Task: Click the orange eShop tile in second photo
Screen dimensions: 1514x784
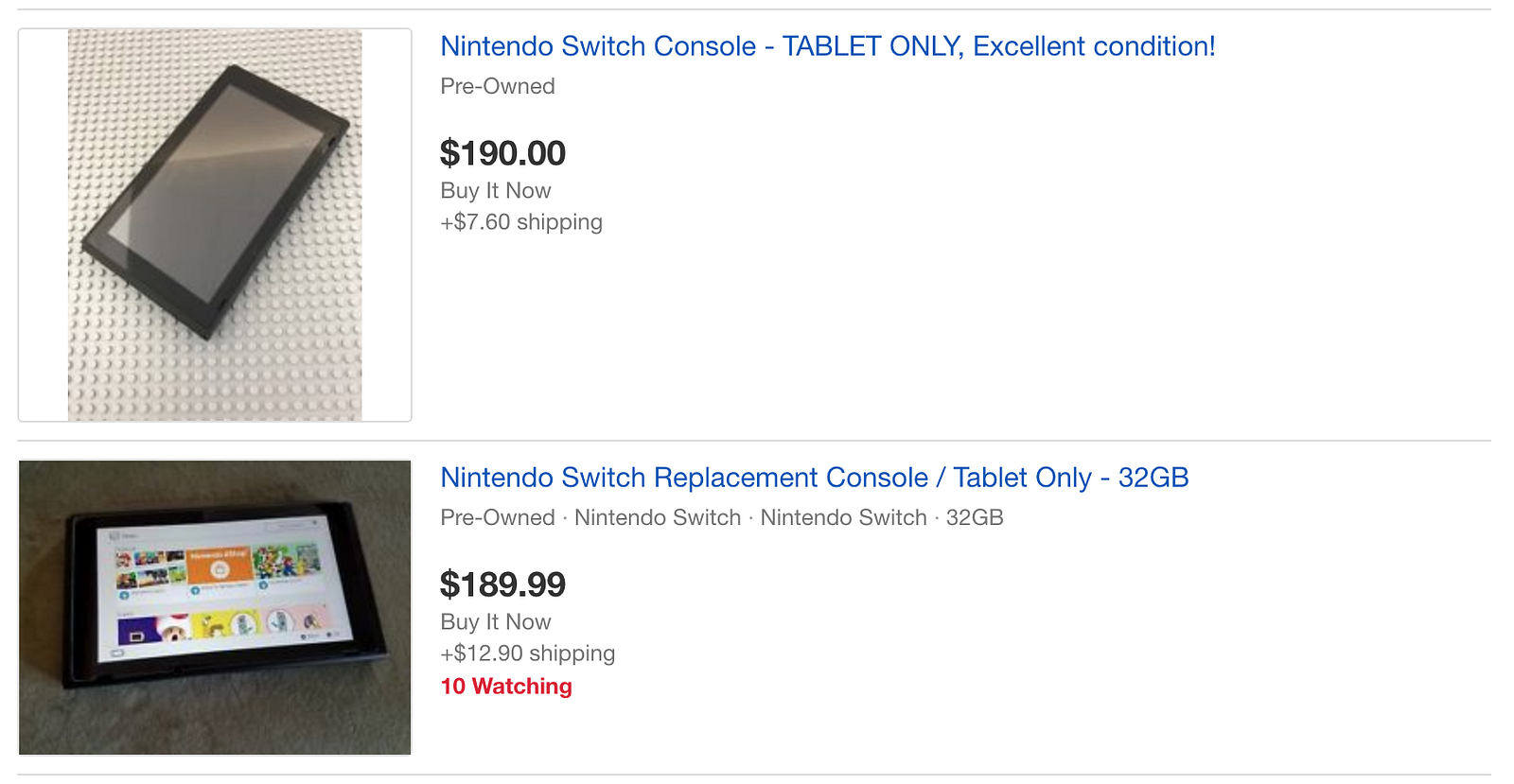Action: (220, 566)
